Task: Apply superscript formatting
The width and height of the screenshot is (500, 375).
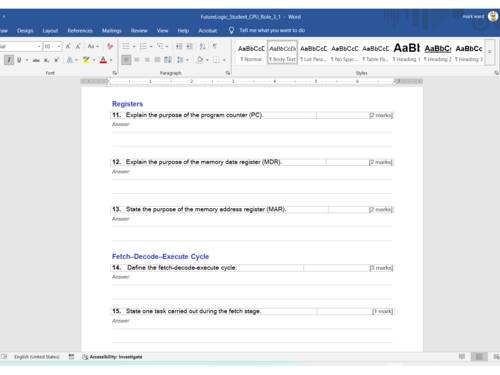Action: coord(57,60)
